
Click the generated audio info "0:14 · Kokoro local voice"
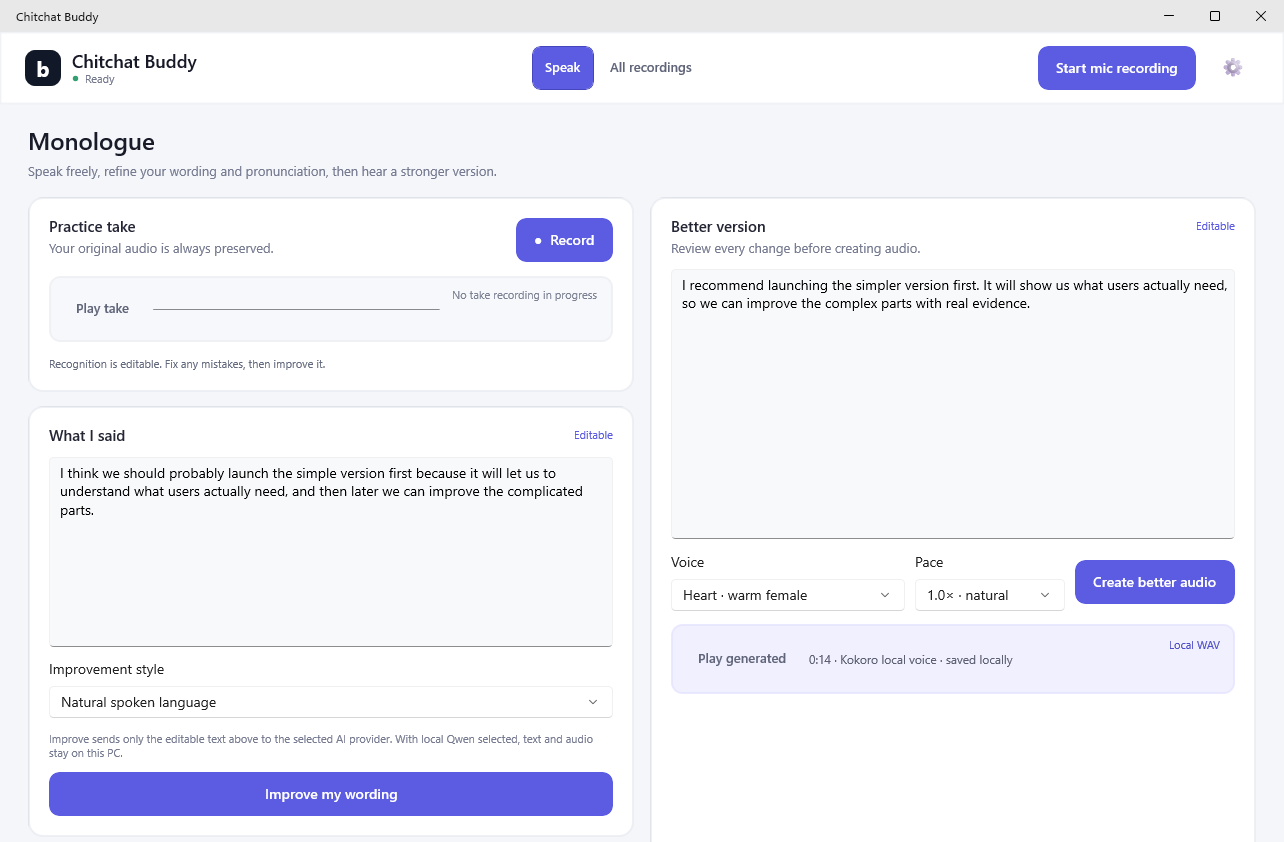coord(911,660)
